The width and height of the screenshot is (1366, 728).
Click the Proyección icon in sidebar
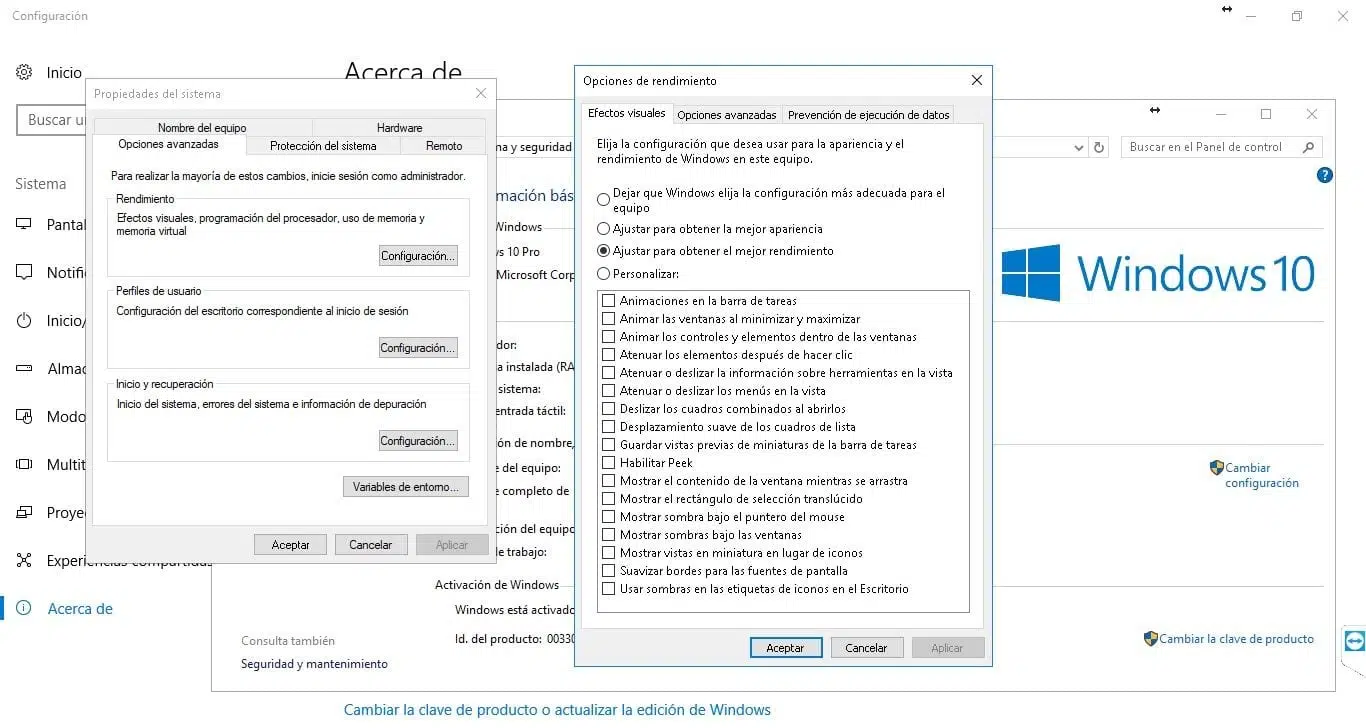point(24,512)
